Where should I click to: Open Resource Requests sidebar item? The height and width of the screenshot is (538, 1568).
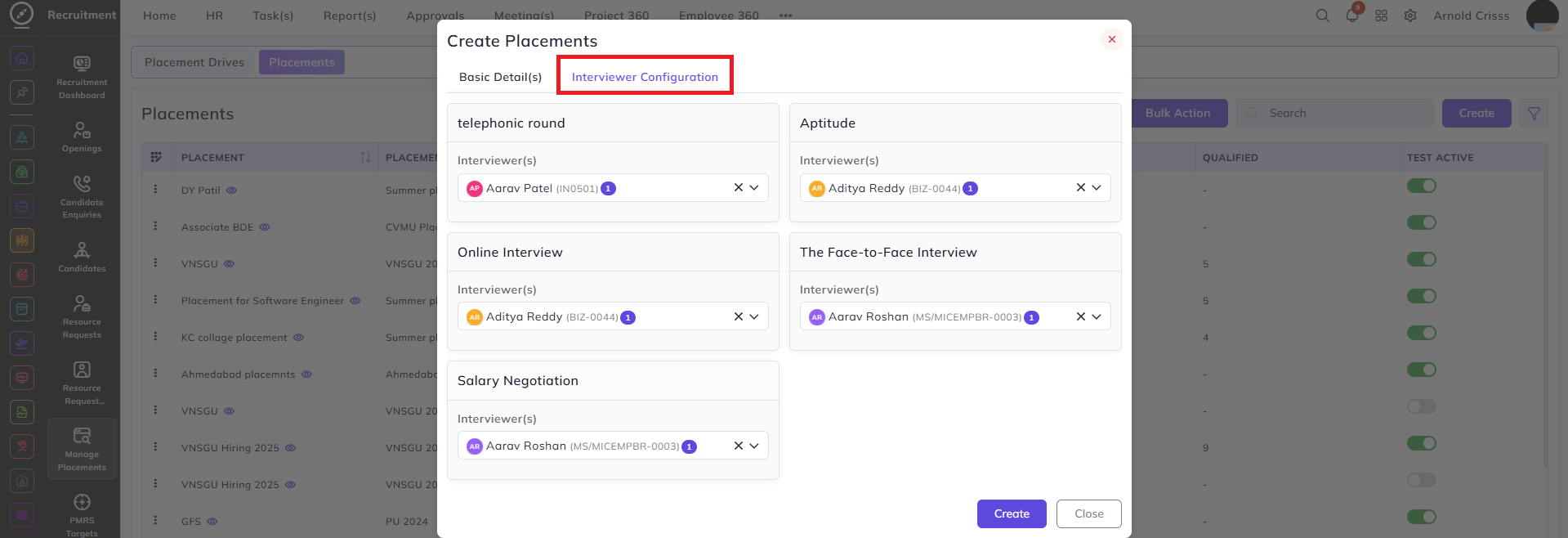pos(82,316)
